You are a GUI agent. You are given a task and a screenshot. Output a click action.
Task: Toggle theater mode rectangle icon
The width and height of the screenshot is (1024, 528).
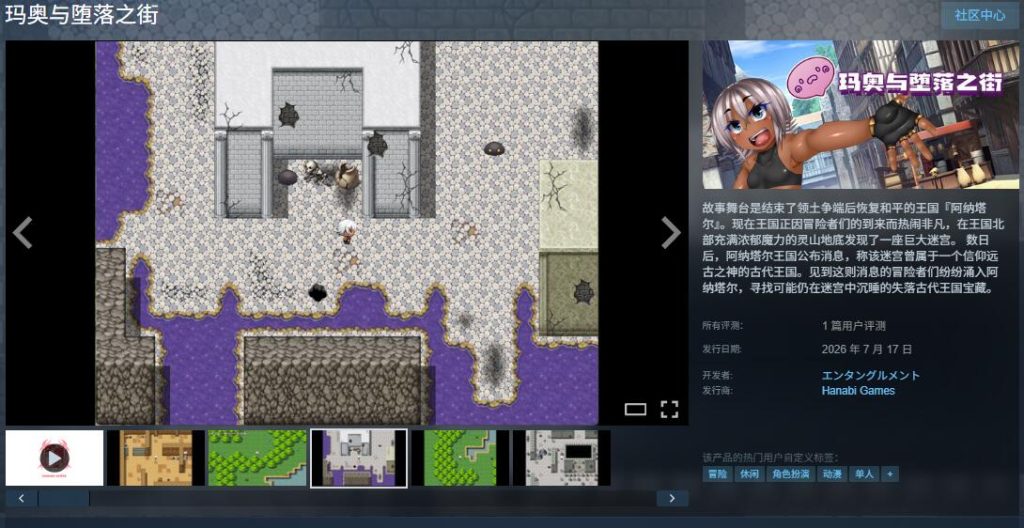[635, 410]
